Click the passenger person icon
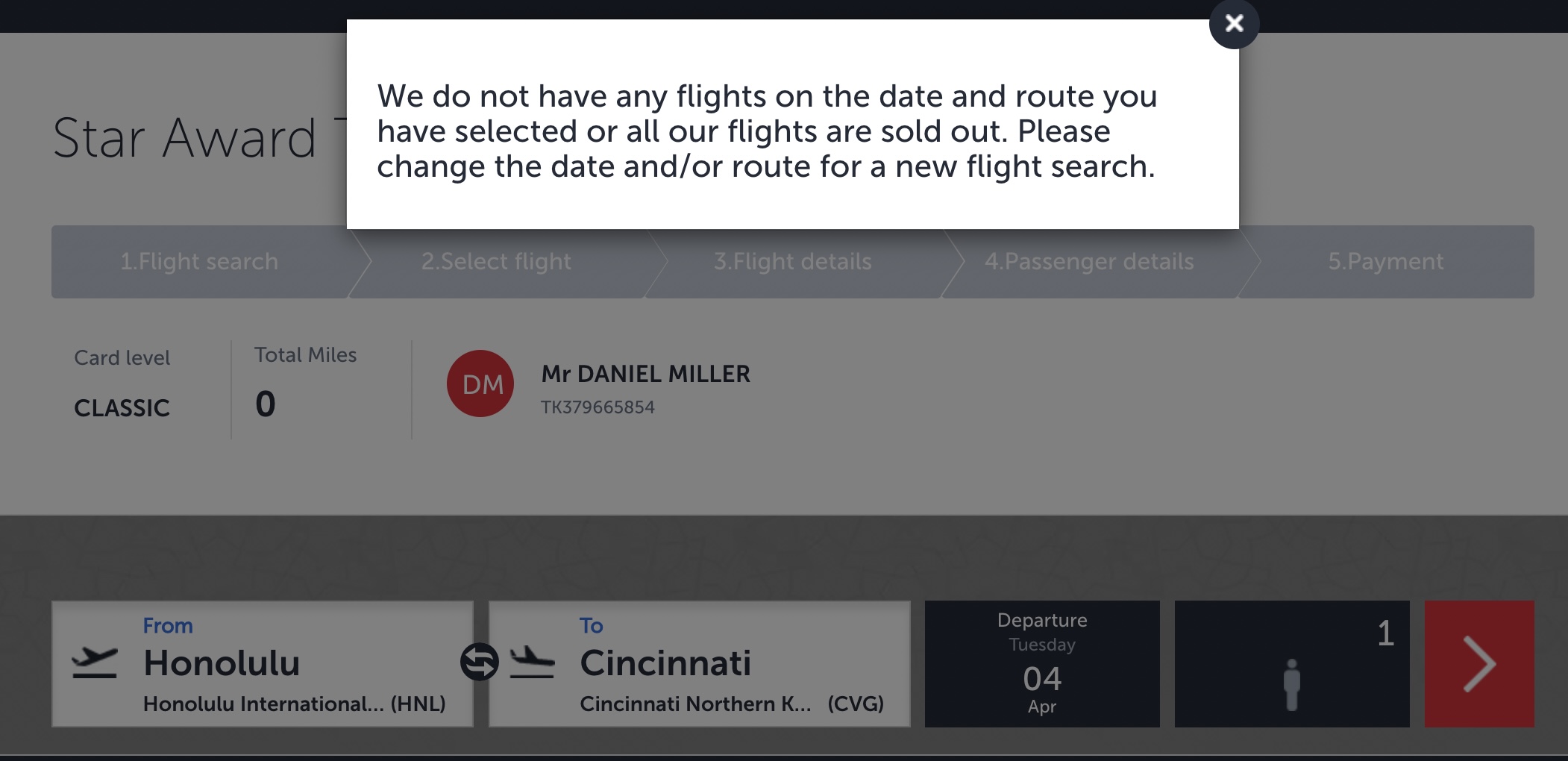 tap(1292, 684)
